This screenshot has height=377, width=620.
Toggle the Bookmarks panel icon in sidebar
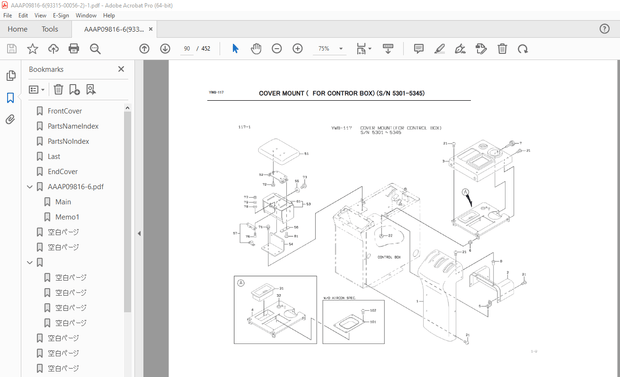pyautogui.click(x=10, y=98)
